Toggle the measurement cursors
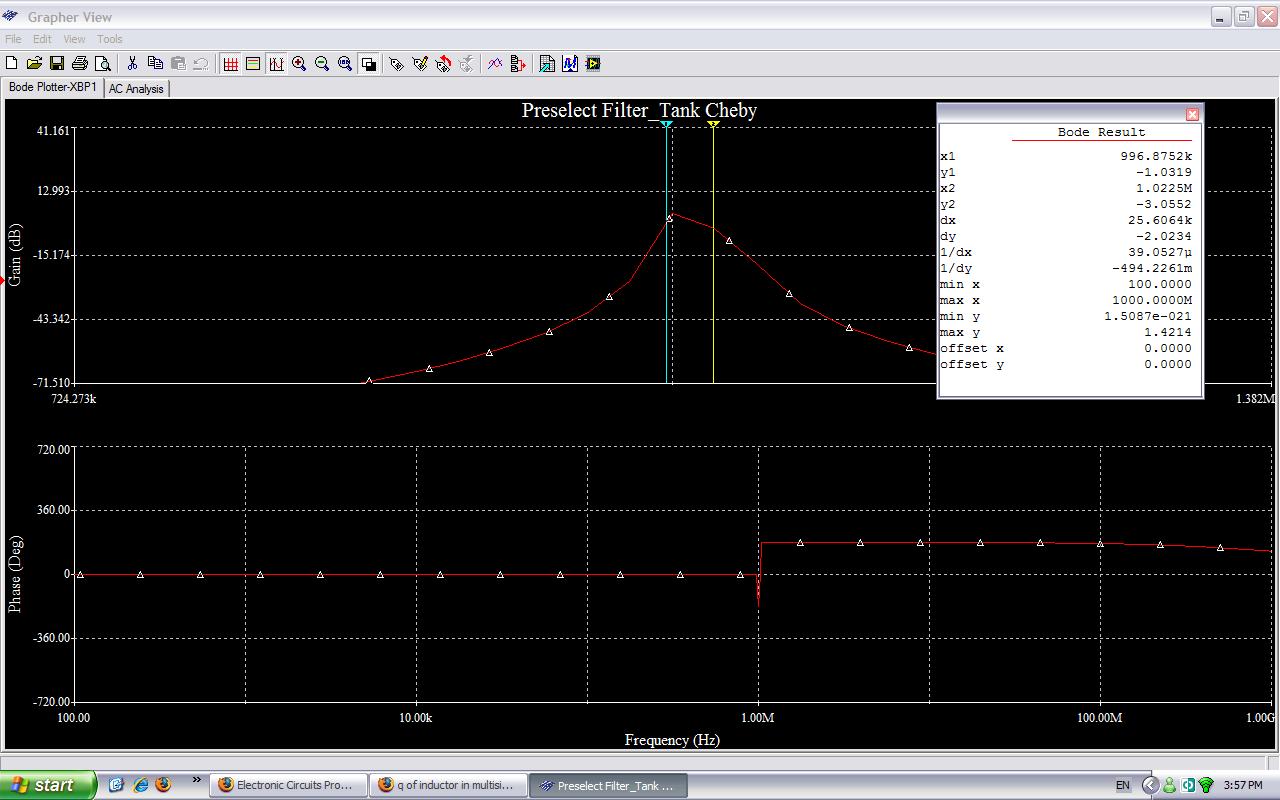1280x800 pixels. (276, 64)
